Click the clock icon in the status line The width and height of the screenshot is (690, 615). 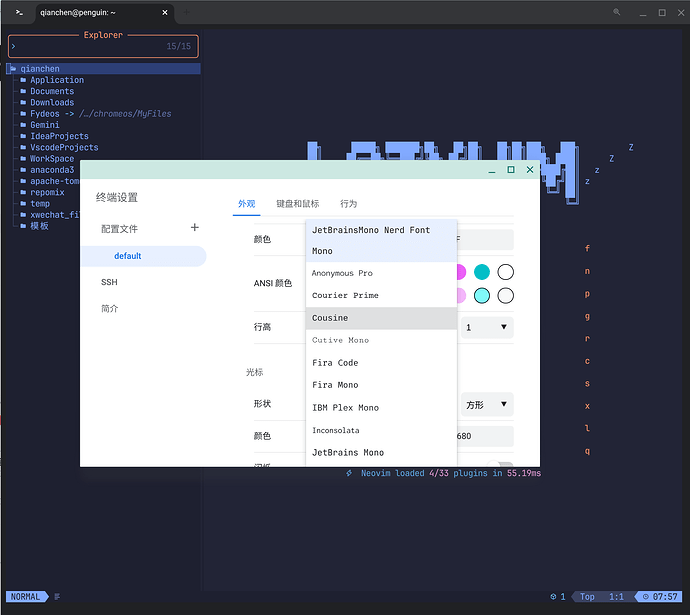645,597
